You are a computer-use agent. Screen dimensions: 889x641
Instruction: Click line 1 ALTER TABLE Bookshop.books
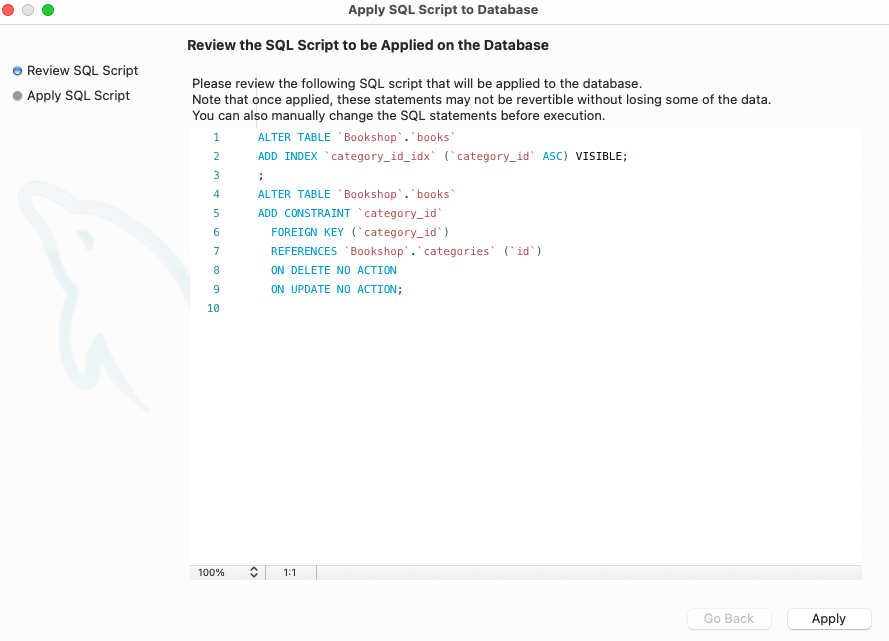click(357, 137)
